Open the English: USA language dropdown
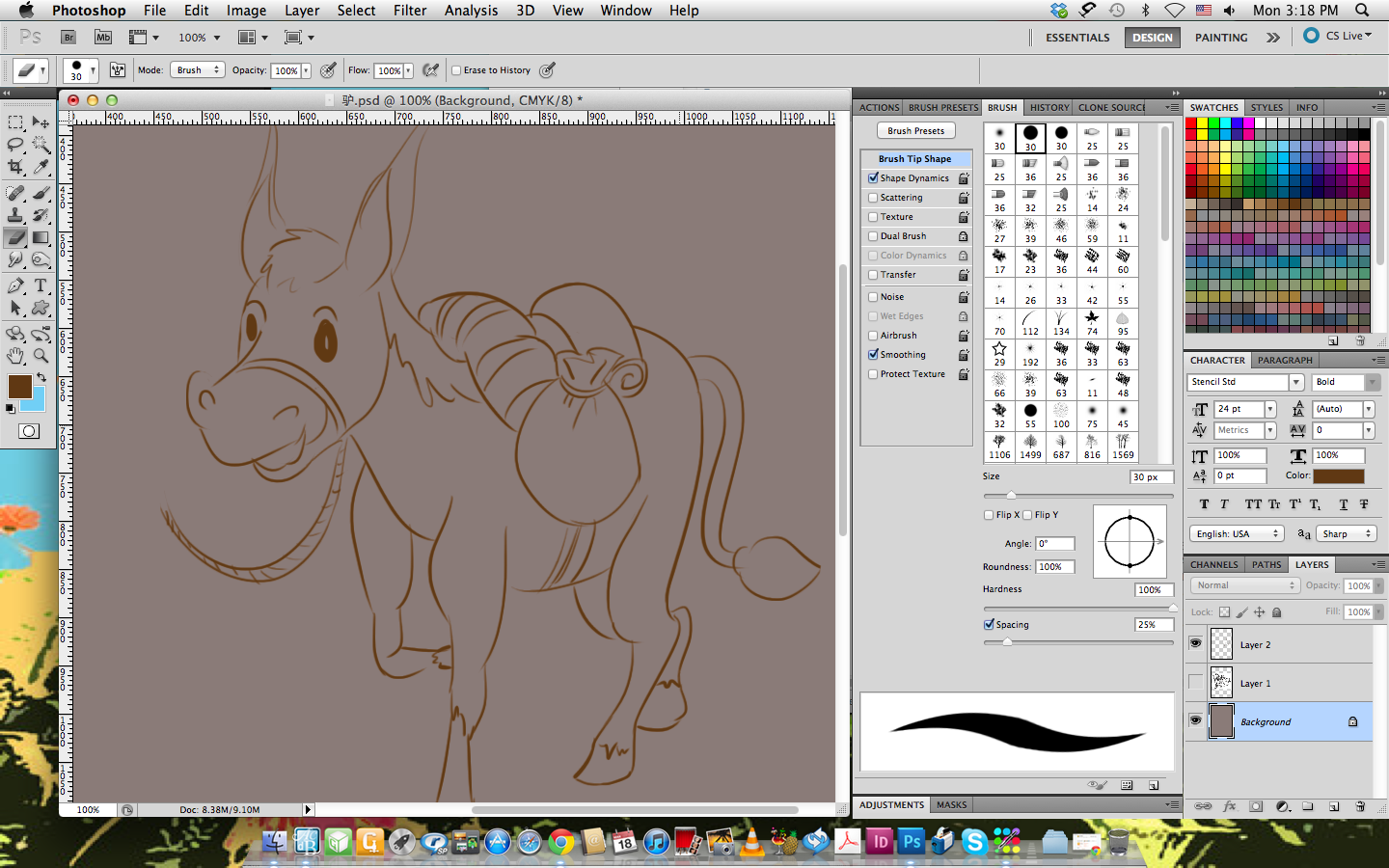 point(1238,533)
